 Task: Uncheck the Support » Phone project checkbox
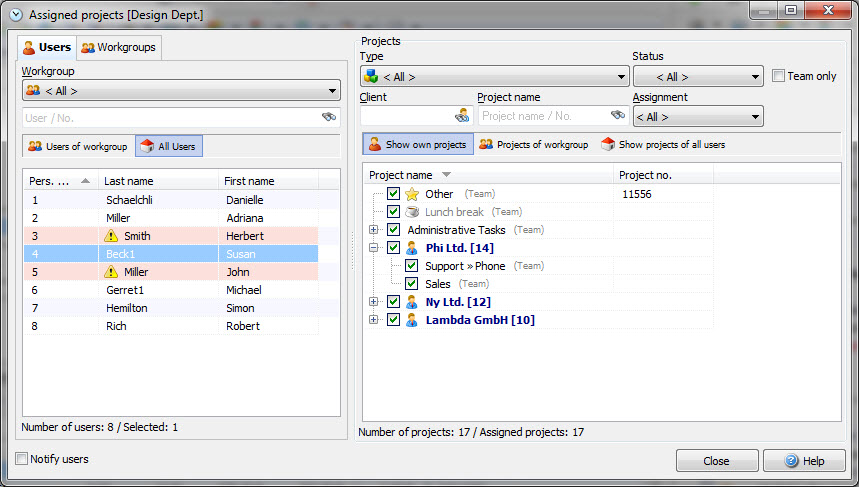[411, 266]
